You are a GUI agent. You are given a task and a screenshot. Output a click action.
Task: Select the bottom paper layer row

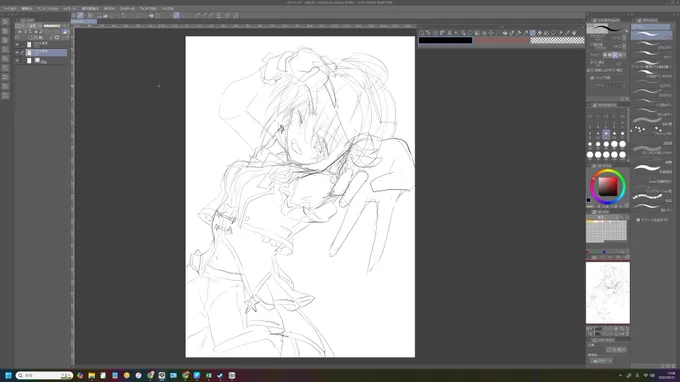point(42,61)
